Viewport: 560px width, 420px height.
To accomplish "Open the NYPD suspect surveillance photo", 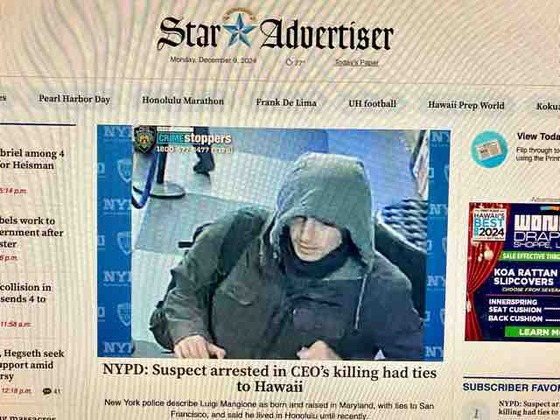I will 273,242.
